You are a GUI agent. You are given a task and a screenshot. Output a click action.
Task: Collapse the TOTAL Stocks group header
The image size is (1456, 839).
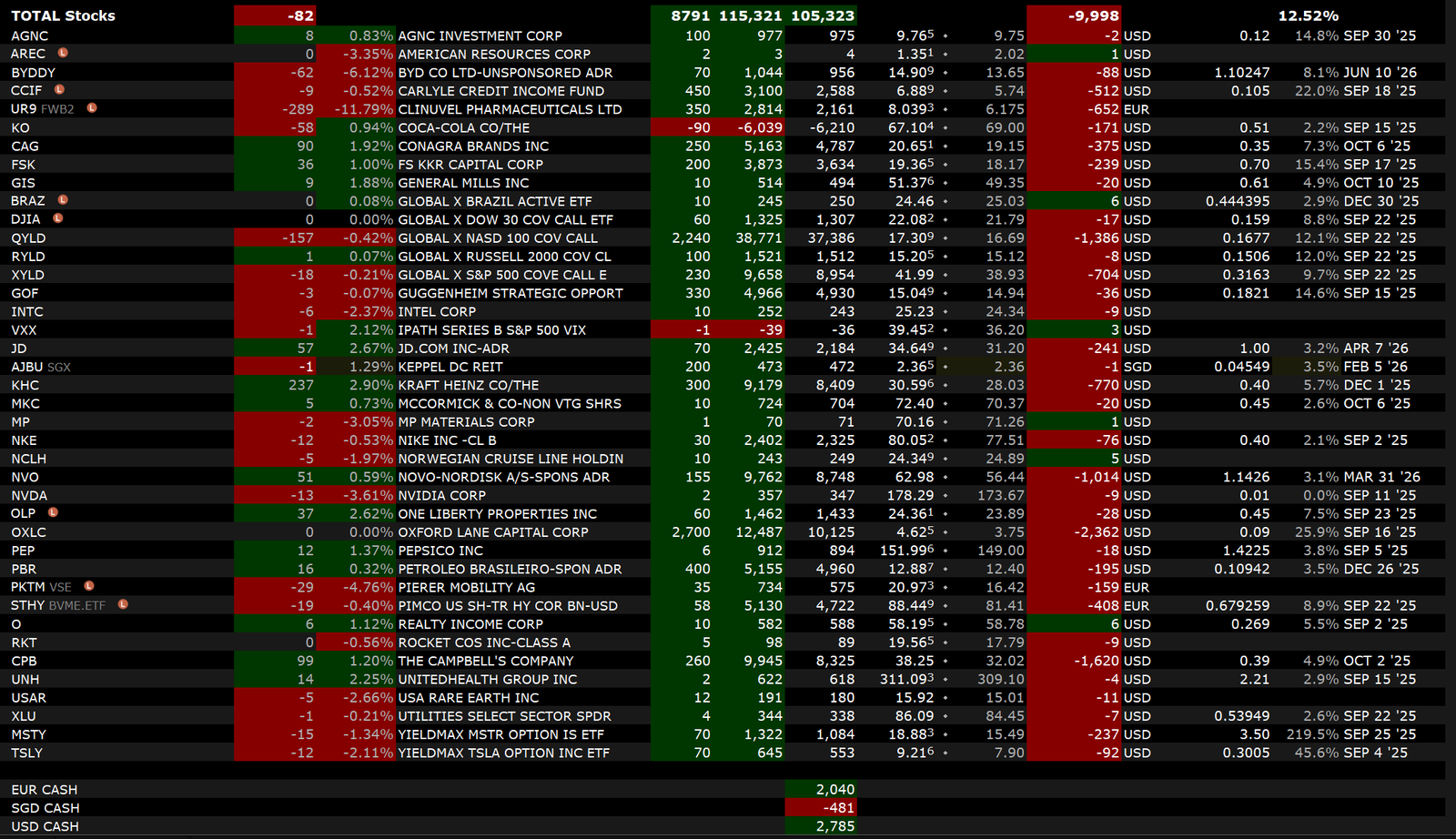tap(63, 15)
